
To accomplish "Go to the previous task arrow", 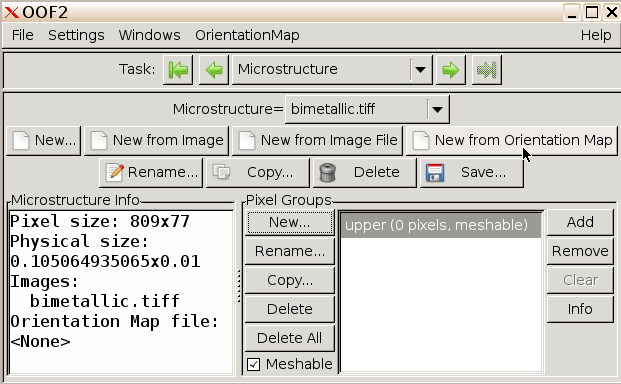I will coord(214,70).
